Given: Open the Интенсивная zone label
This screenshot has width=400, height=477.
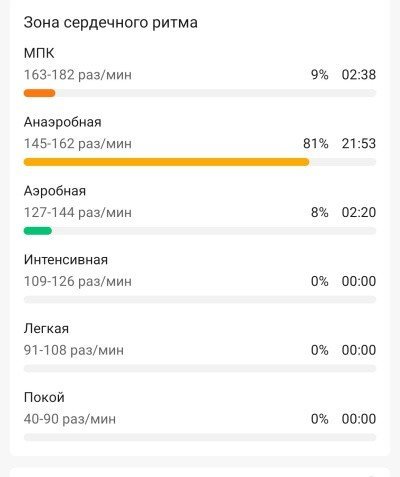Looking at the screenshot, I should pyautogui.click(x=66, y=260).
